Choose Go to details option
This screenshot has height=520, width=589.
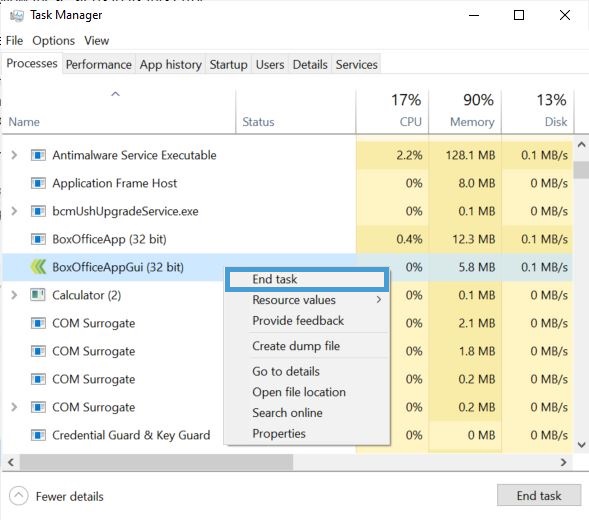307,371
